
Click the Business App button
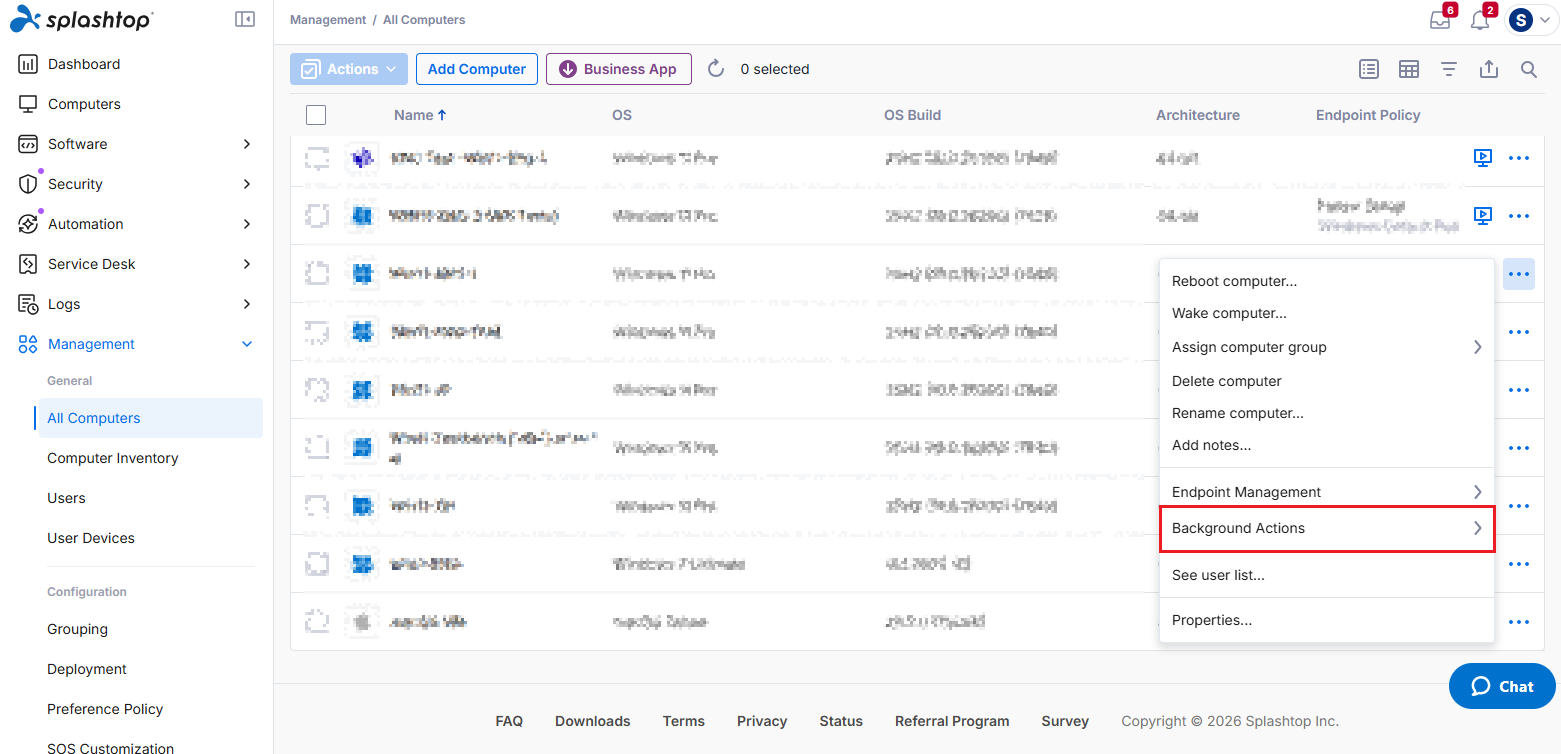click(x=619, y=69)
